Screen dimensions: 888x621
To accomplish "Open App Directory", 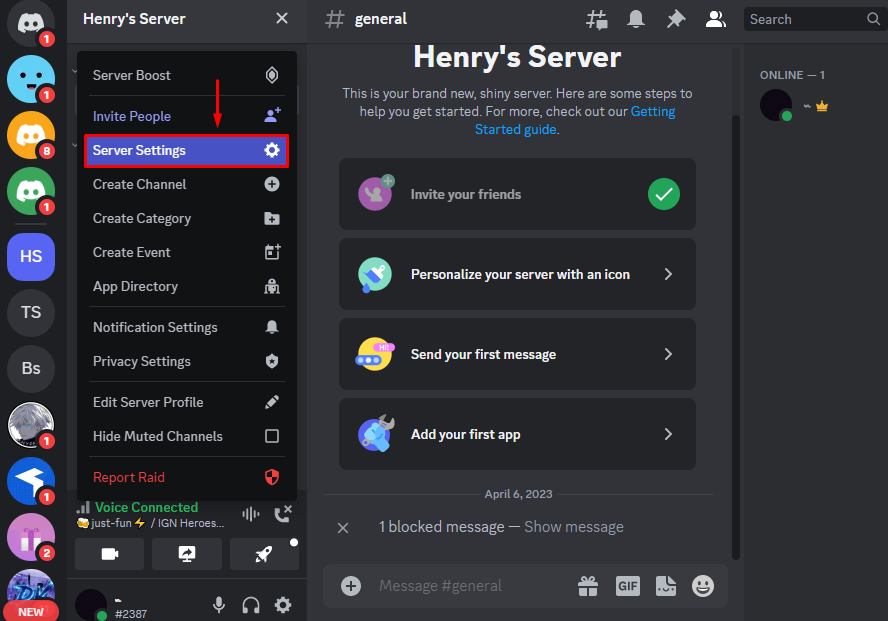I will [x=186, y=286].
